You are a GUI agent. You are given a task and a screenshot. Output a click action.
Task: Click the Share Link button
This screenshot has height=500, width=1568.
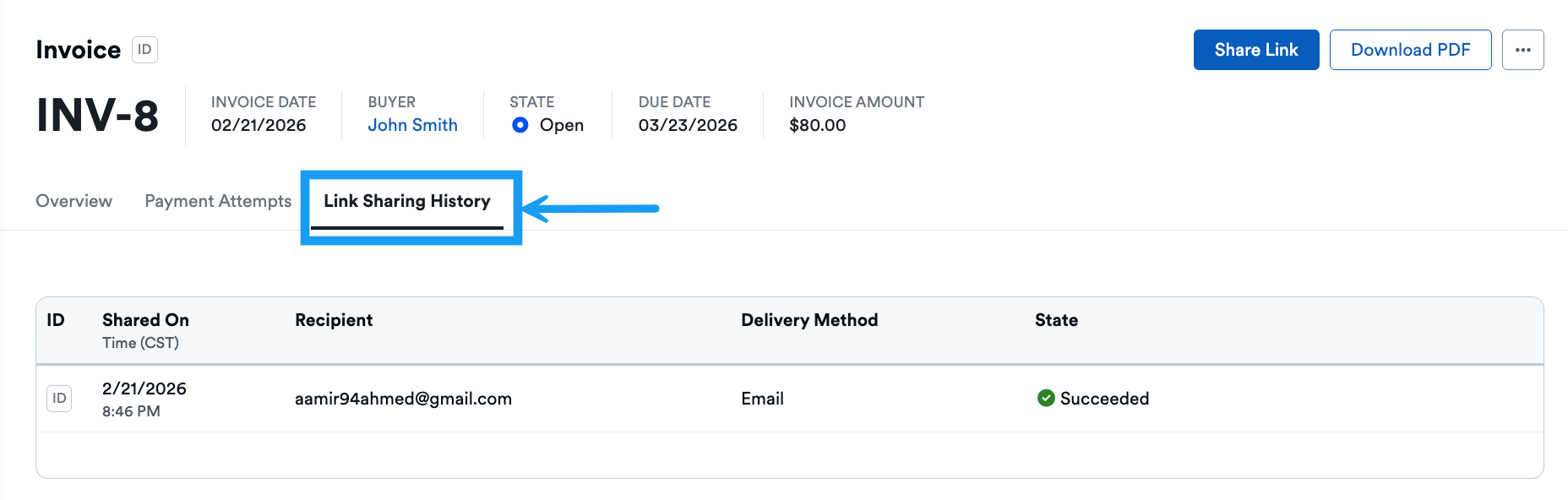tap(1255, 50)
